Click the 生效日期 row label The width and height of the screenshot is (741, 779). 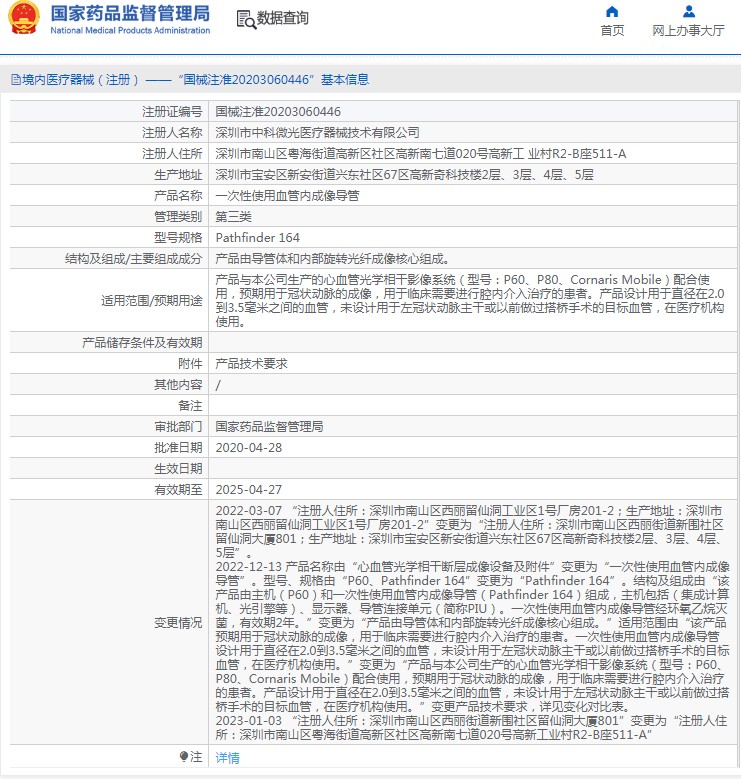click(x=178, y=468)
